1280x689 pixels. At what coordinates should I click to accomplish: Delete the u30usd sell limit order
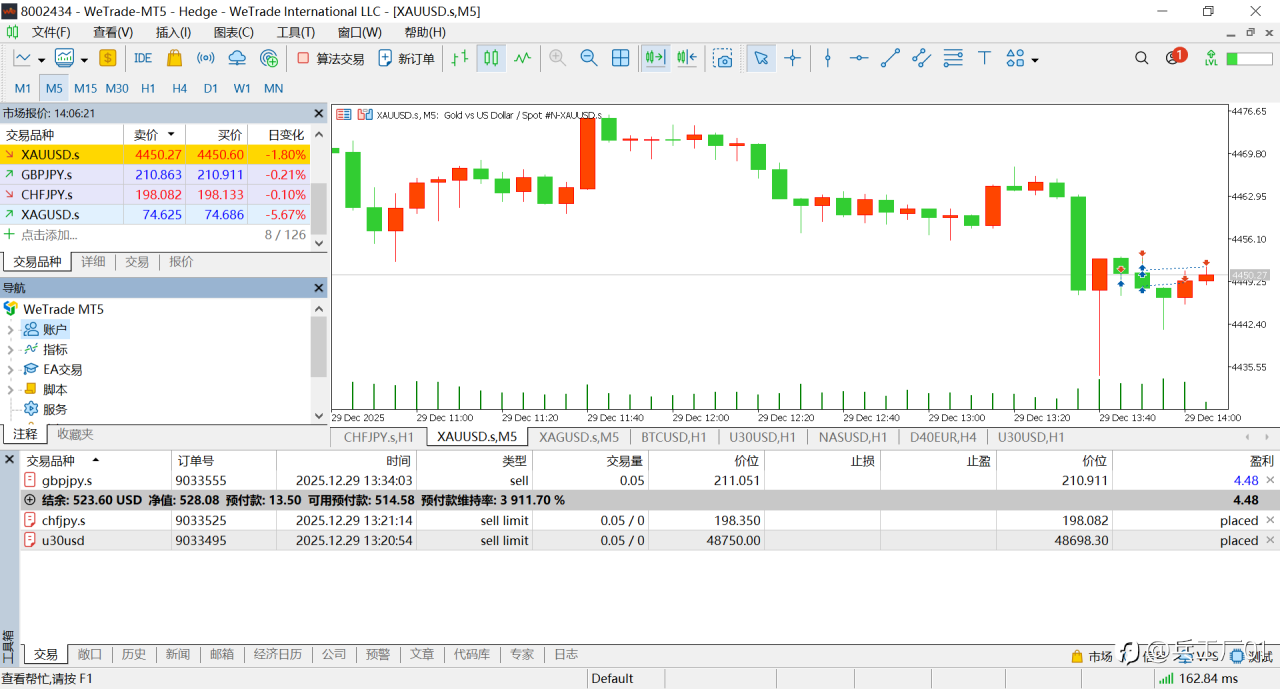1270,540
